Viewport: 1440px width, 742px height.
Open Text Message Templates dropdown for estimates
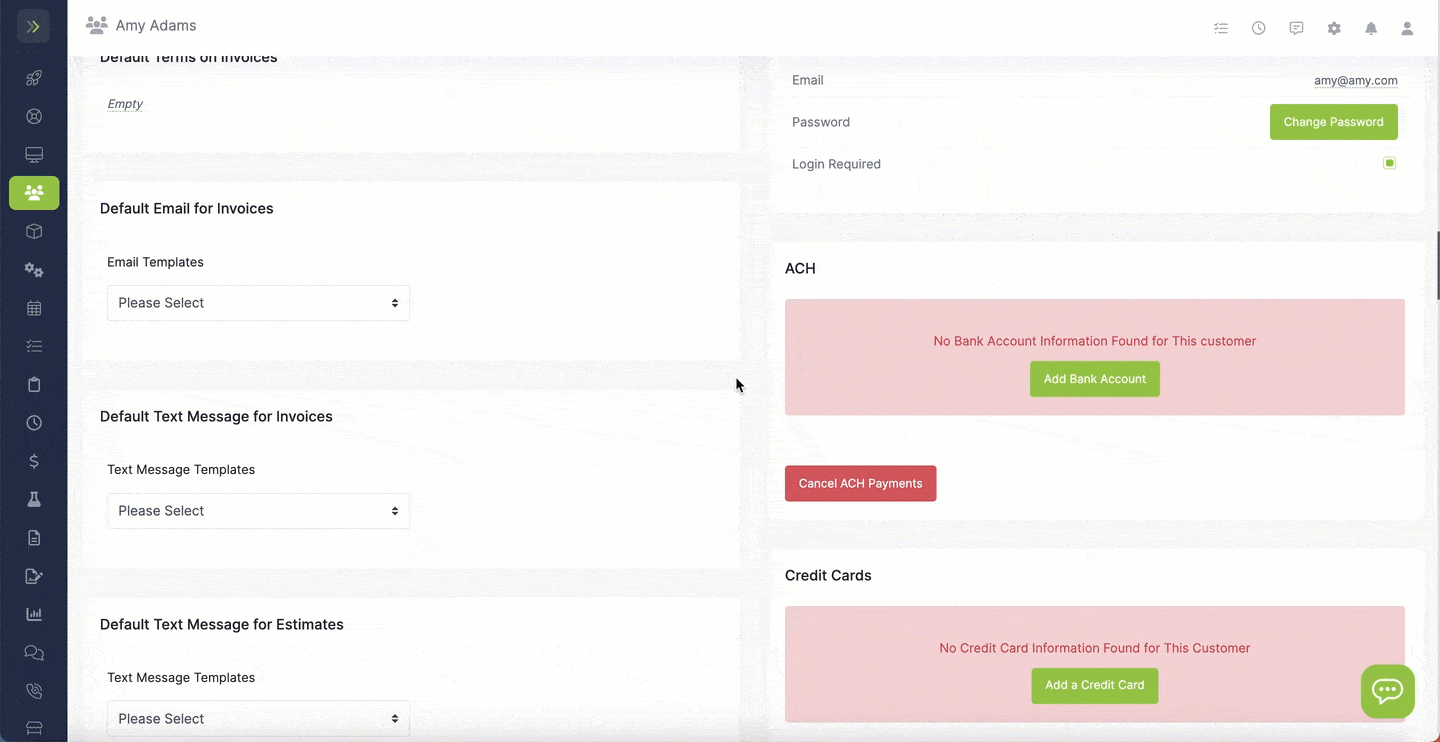tap(258, 719)
